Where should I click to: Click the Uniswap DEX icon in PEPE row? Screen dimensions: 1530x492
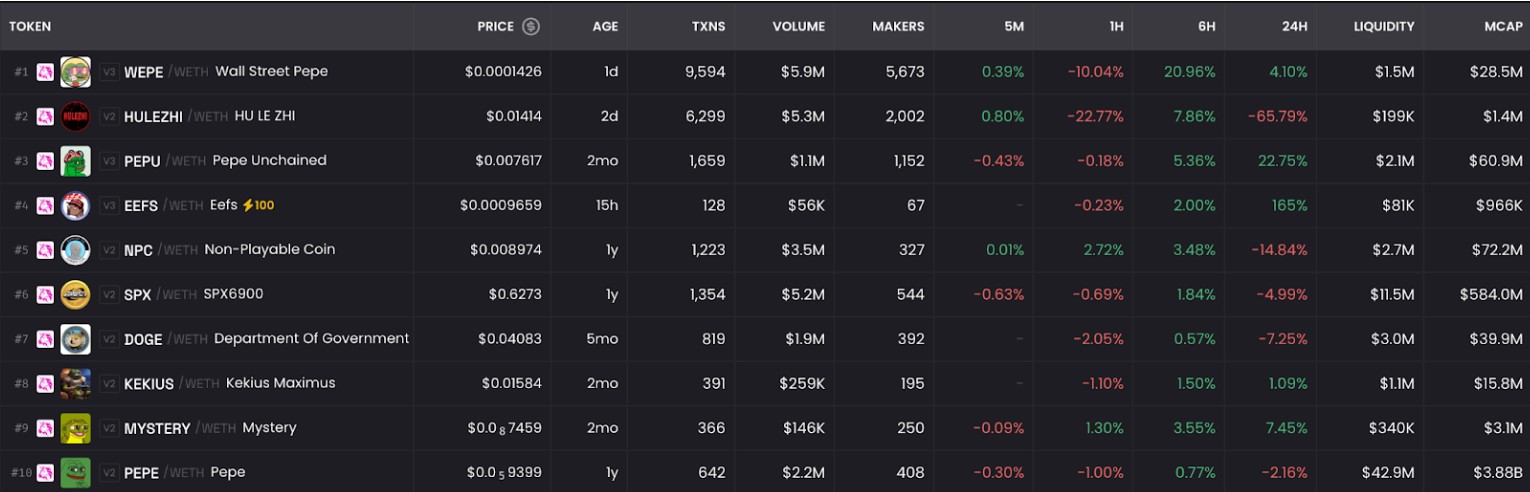[x=45, y=473]
